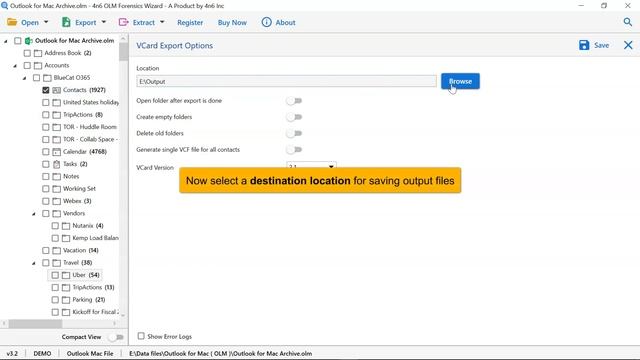Viewport: 640px width, 360px height.
Task: Click the BlueCat O365 folder icon
Action: click(x=47, y=78)
